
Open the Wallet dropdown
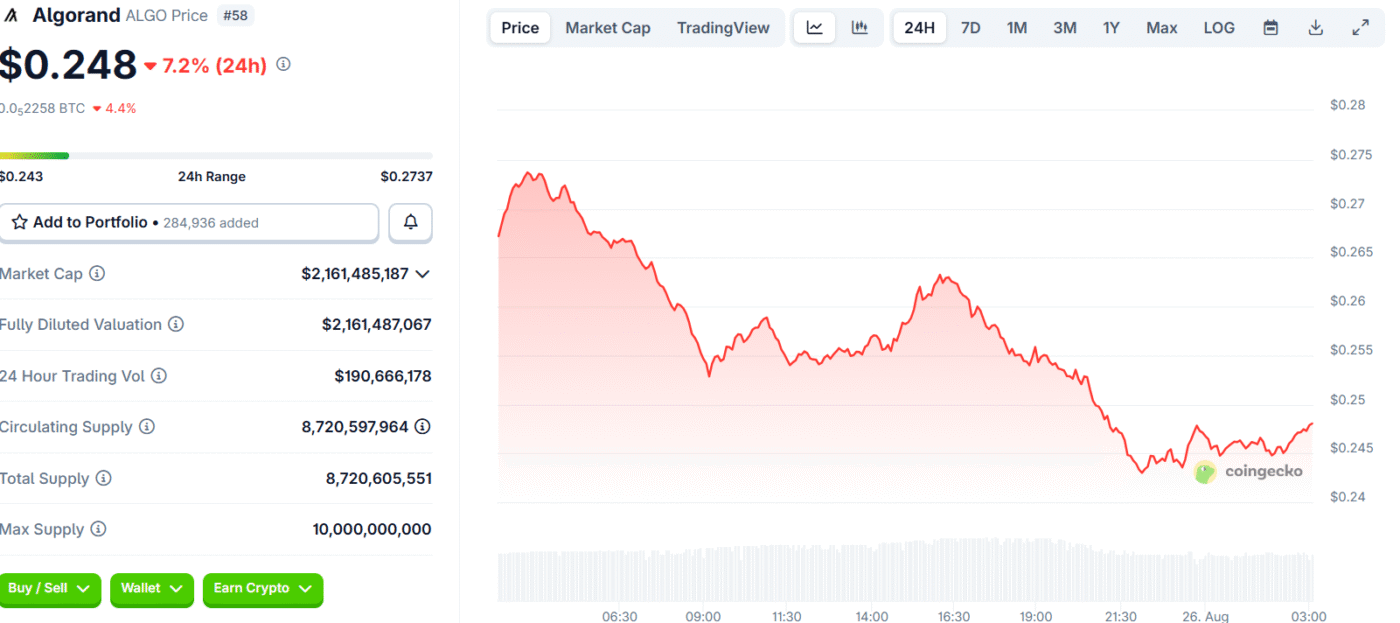tap(152, 589)
